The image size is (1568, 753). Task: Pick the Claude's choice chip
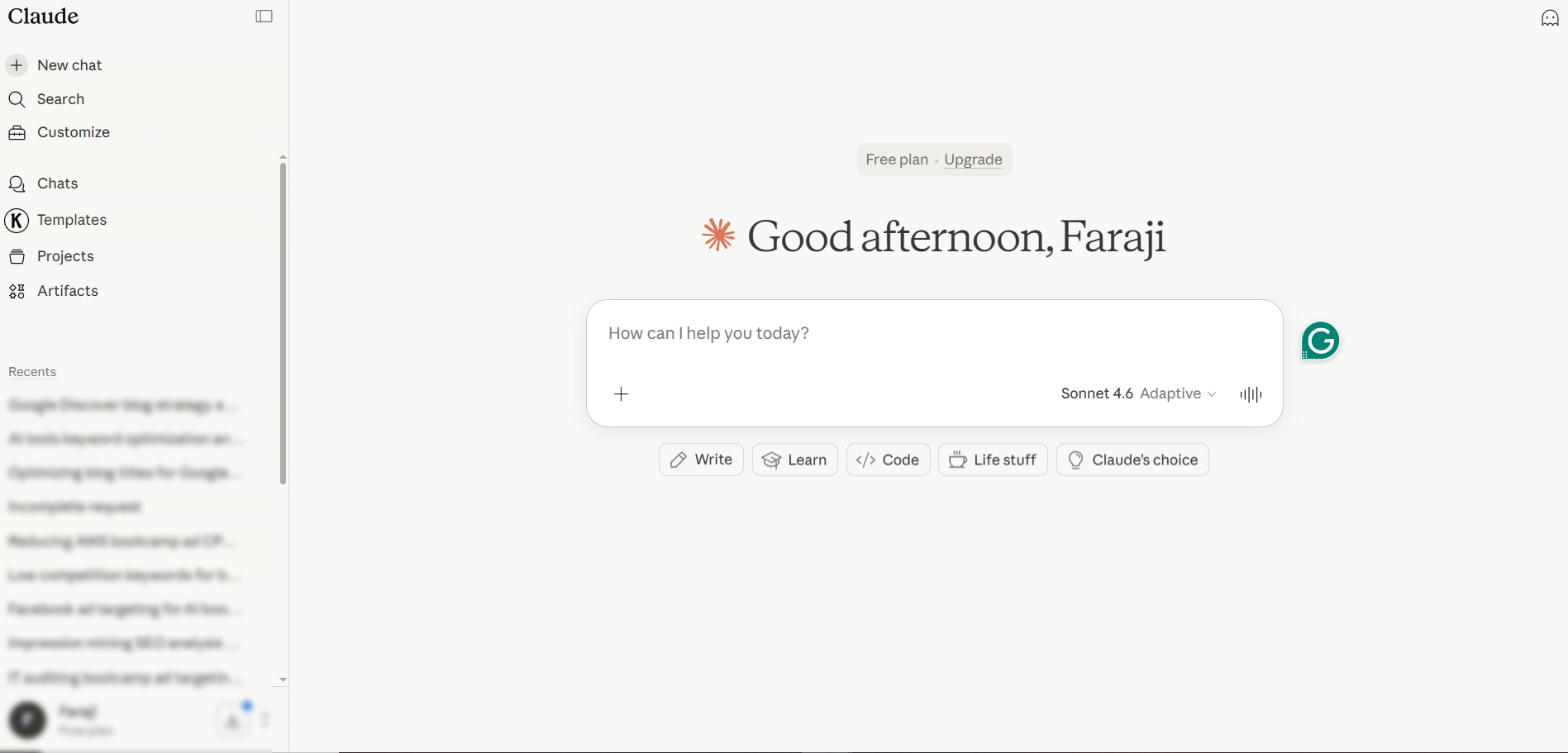[x=1132, y=460]
